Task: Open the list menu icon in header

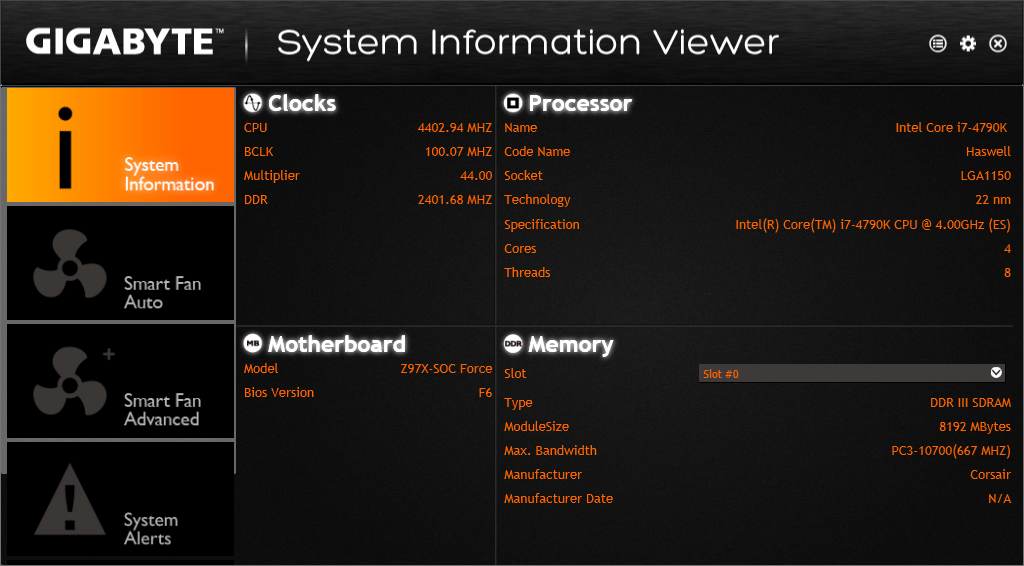Action: coord(938,44)
